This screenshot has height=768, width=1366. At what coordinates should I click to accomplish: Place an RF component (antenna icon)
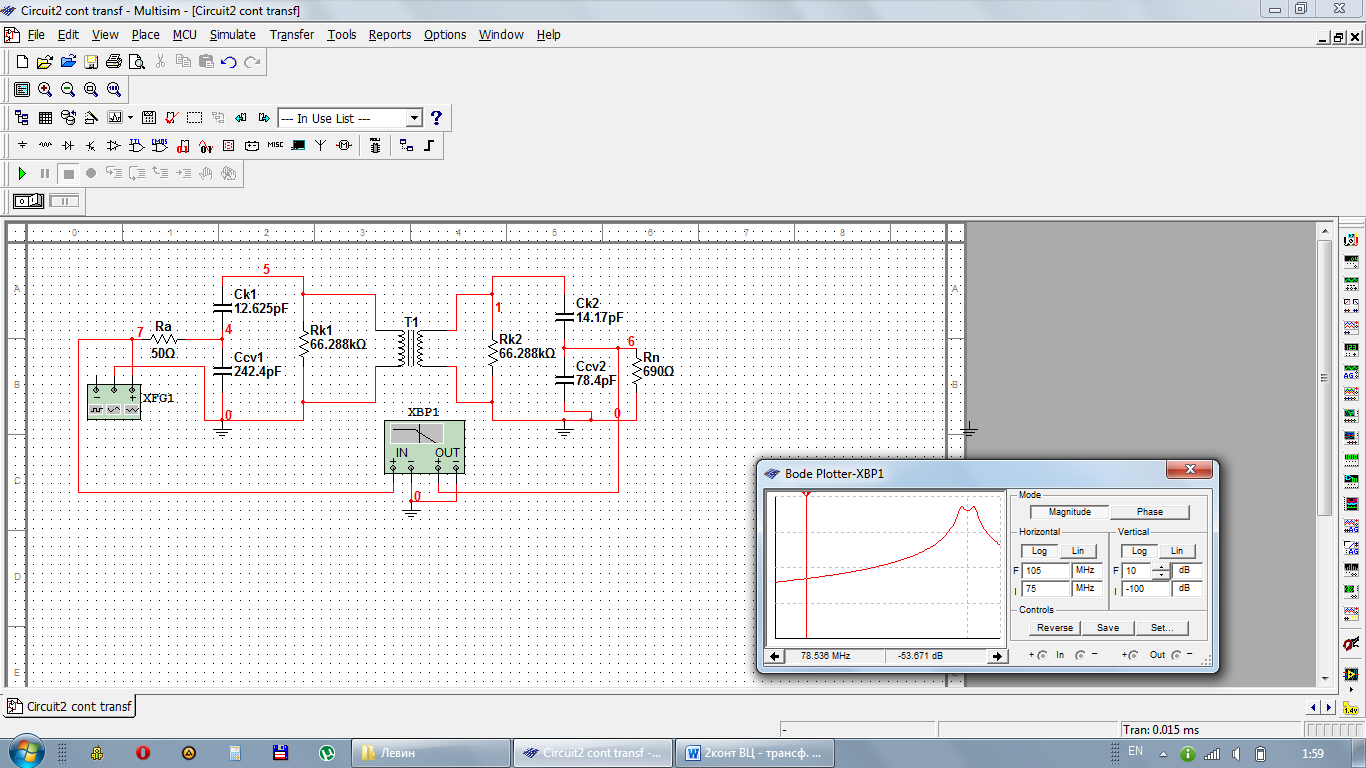pos(321,146)
